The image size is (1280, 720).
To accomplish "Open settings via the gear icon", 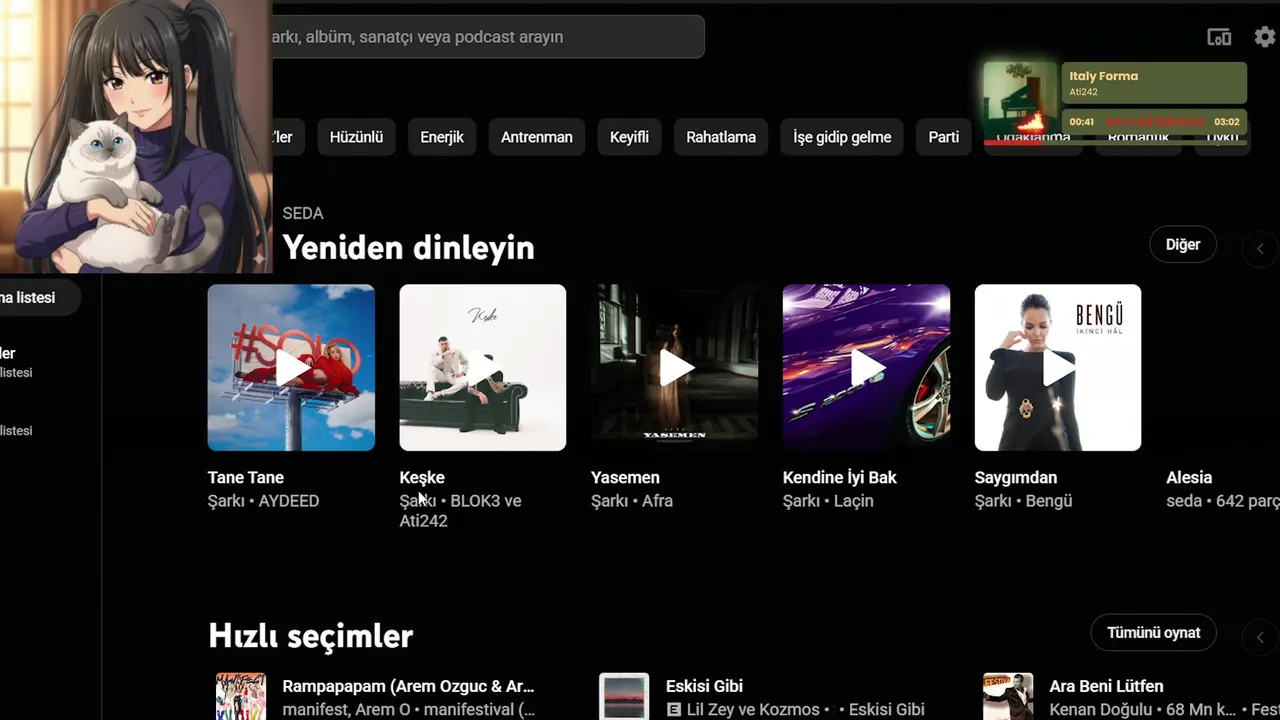I will tap(1265, 37).
